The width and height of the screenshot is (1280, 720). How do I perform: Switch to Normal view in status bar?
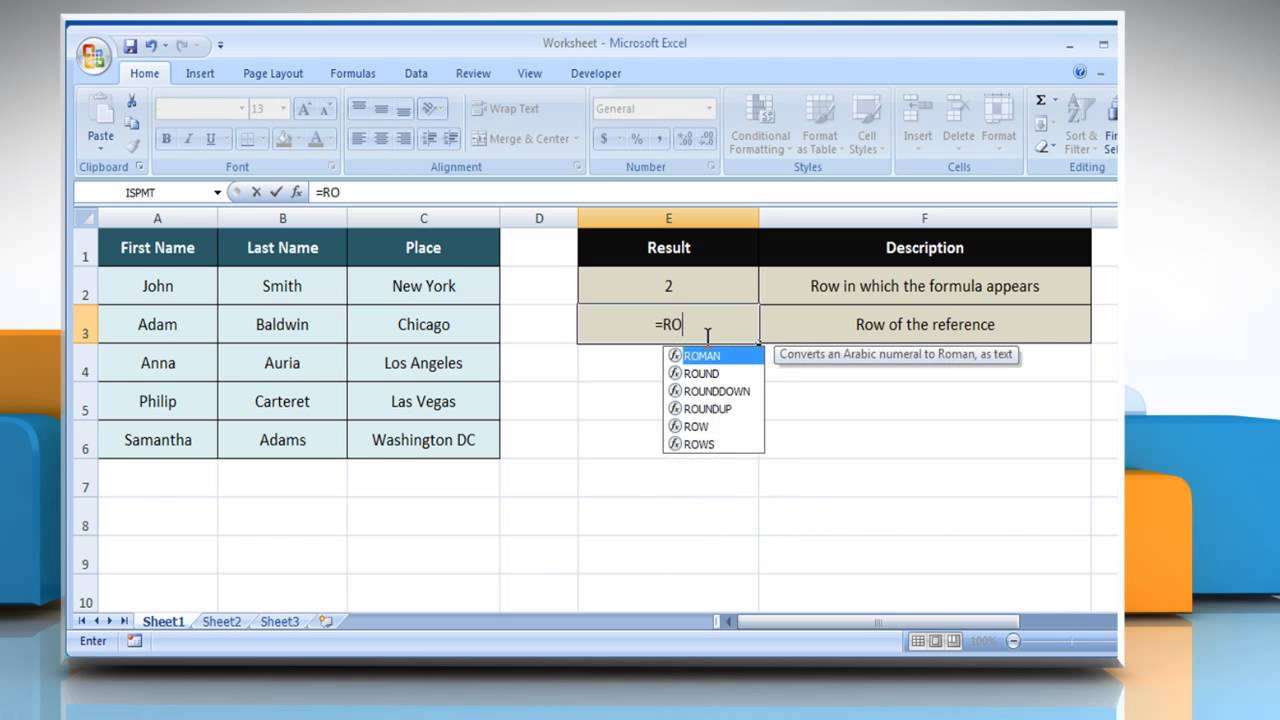coord(918,641)
